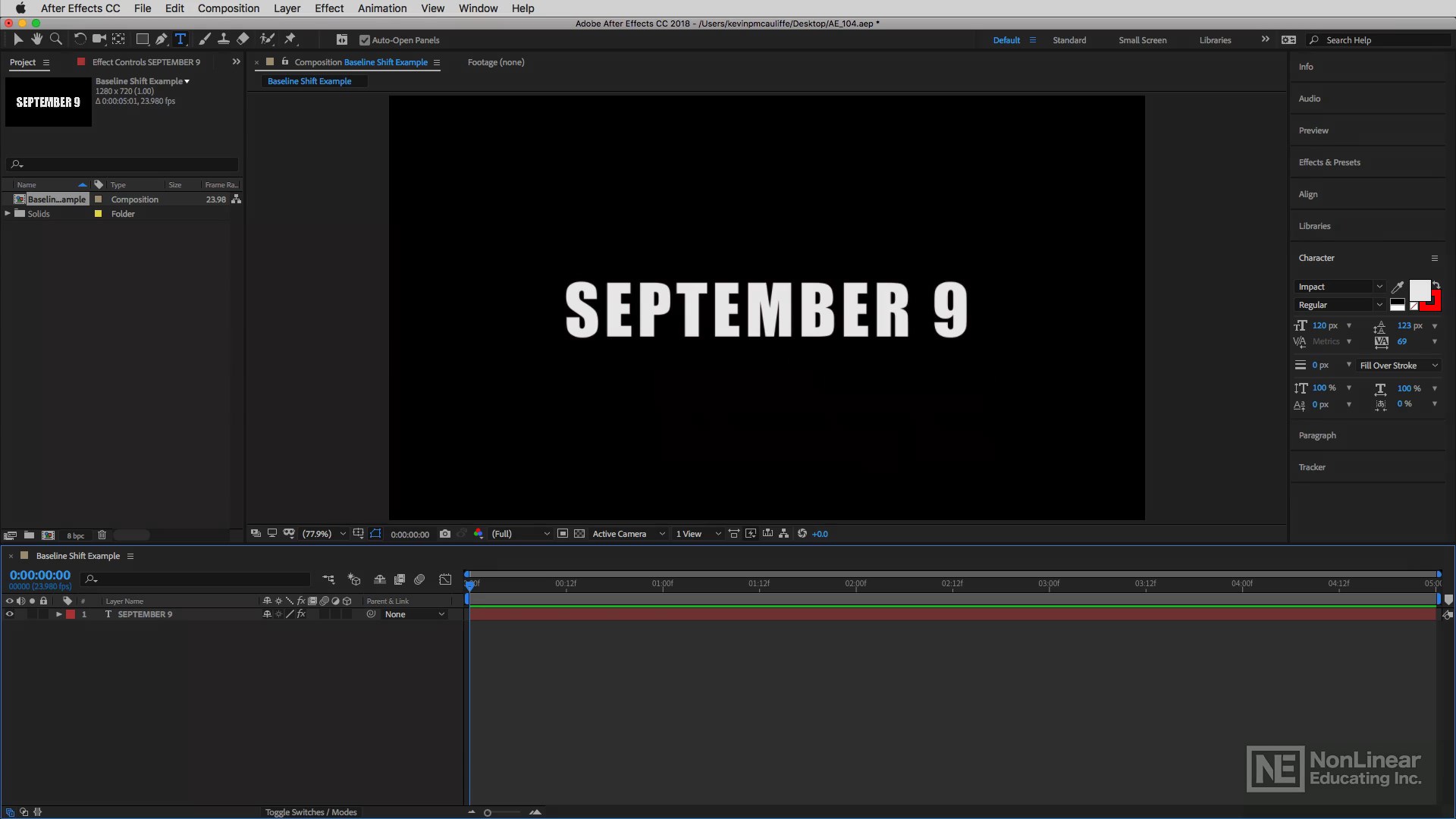This screenshot has height=819, width=1456.
Task: Open the Effects & Presets panel
Action: click(1329, 162)
